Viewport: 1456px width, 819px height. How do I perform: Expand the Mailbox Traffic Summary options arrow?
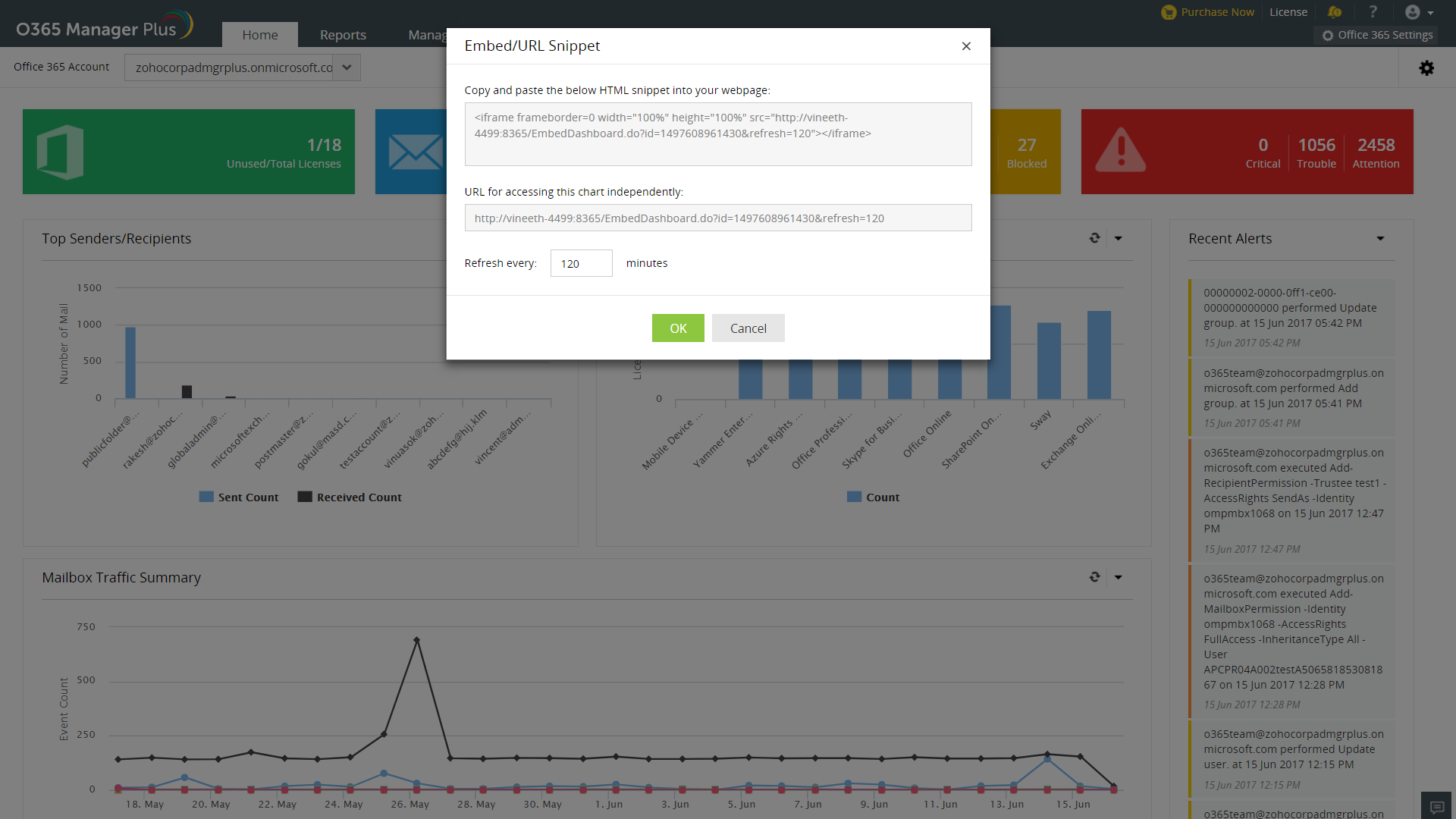coord(1118,578)
